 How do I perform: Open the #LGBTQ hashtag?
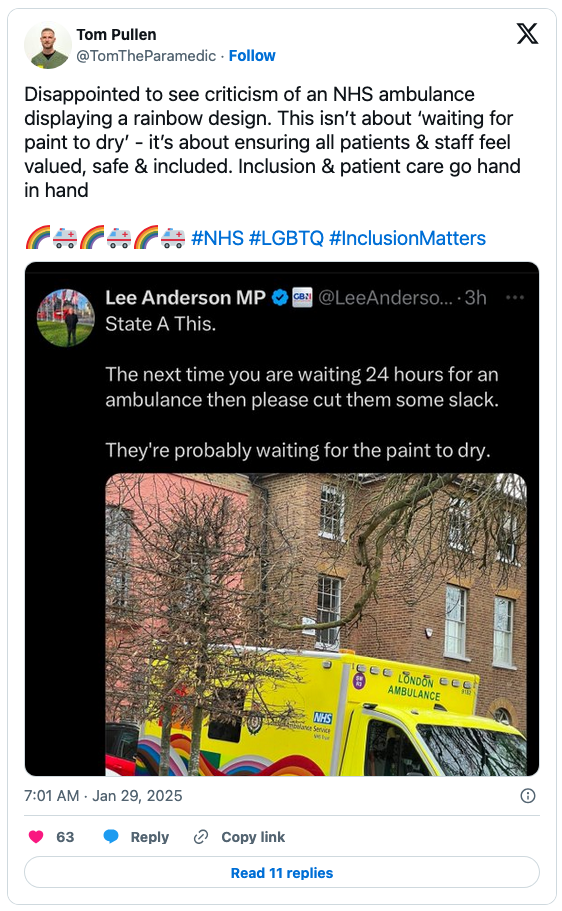point(286,238)
